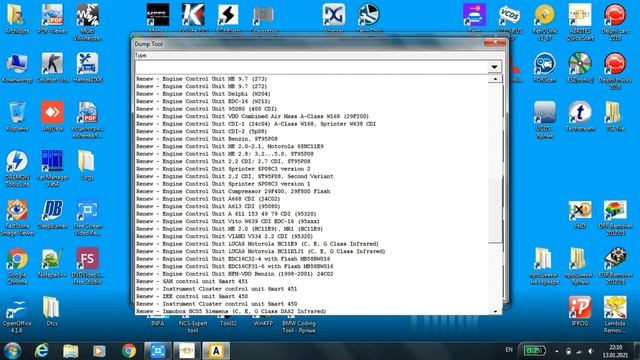Open Delphi cars 2016 desktop icon
The height and width of the screenshot is (360, 640).
tap(615, 22)
